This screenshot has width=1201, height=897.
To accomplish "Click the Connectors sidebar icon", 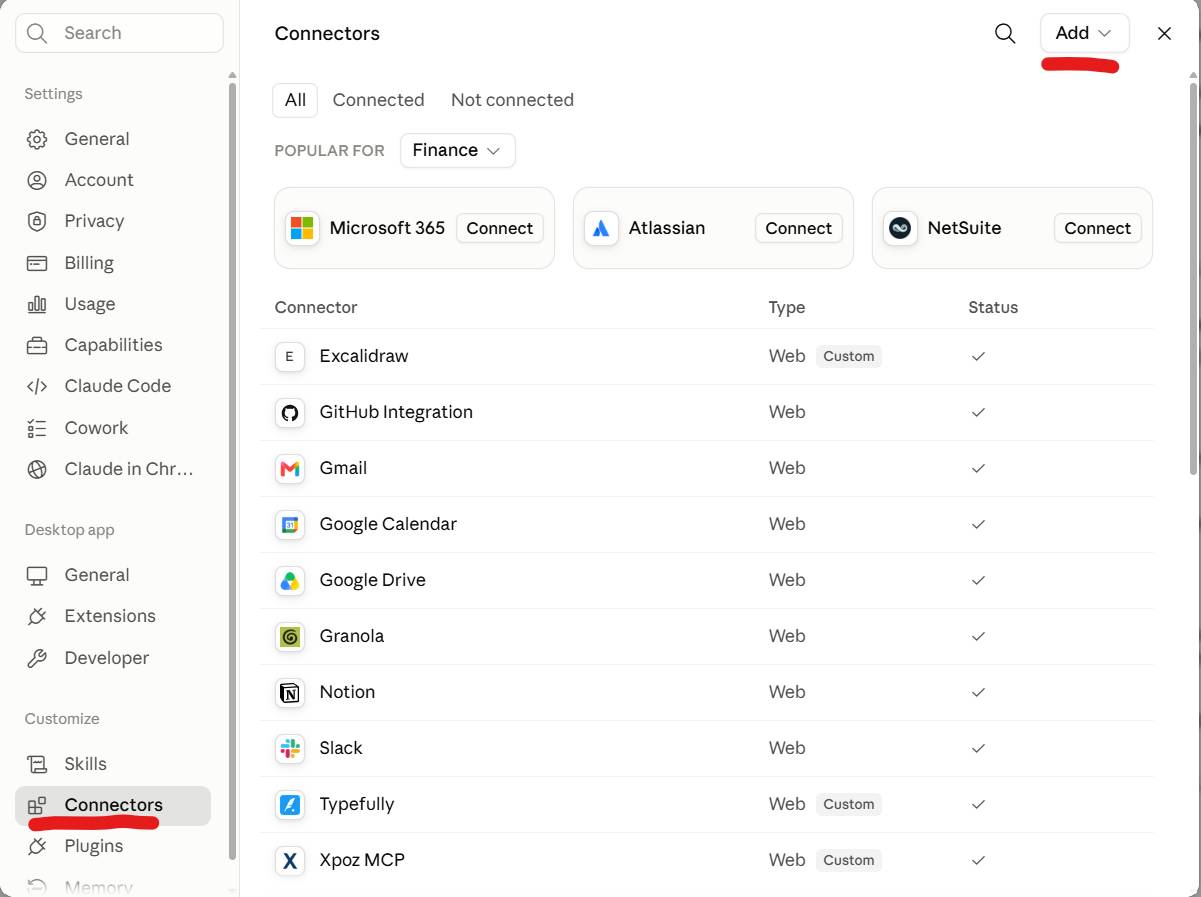I will 37,805.
